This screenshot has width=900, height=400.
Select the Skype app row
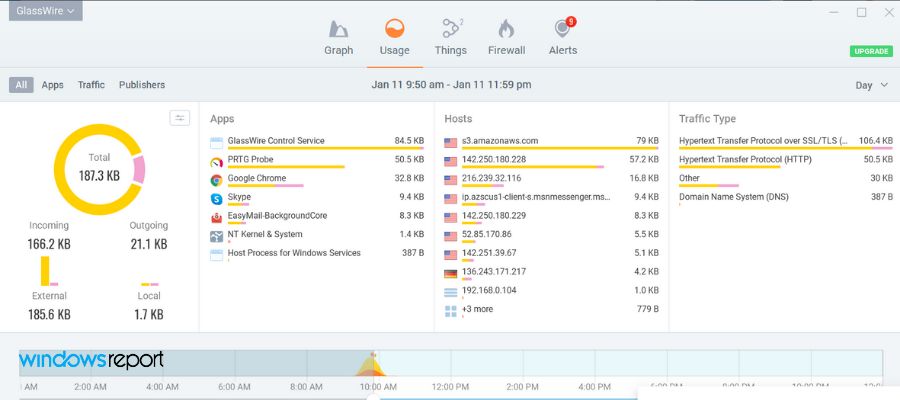point(317,199)
